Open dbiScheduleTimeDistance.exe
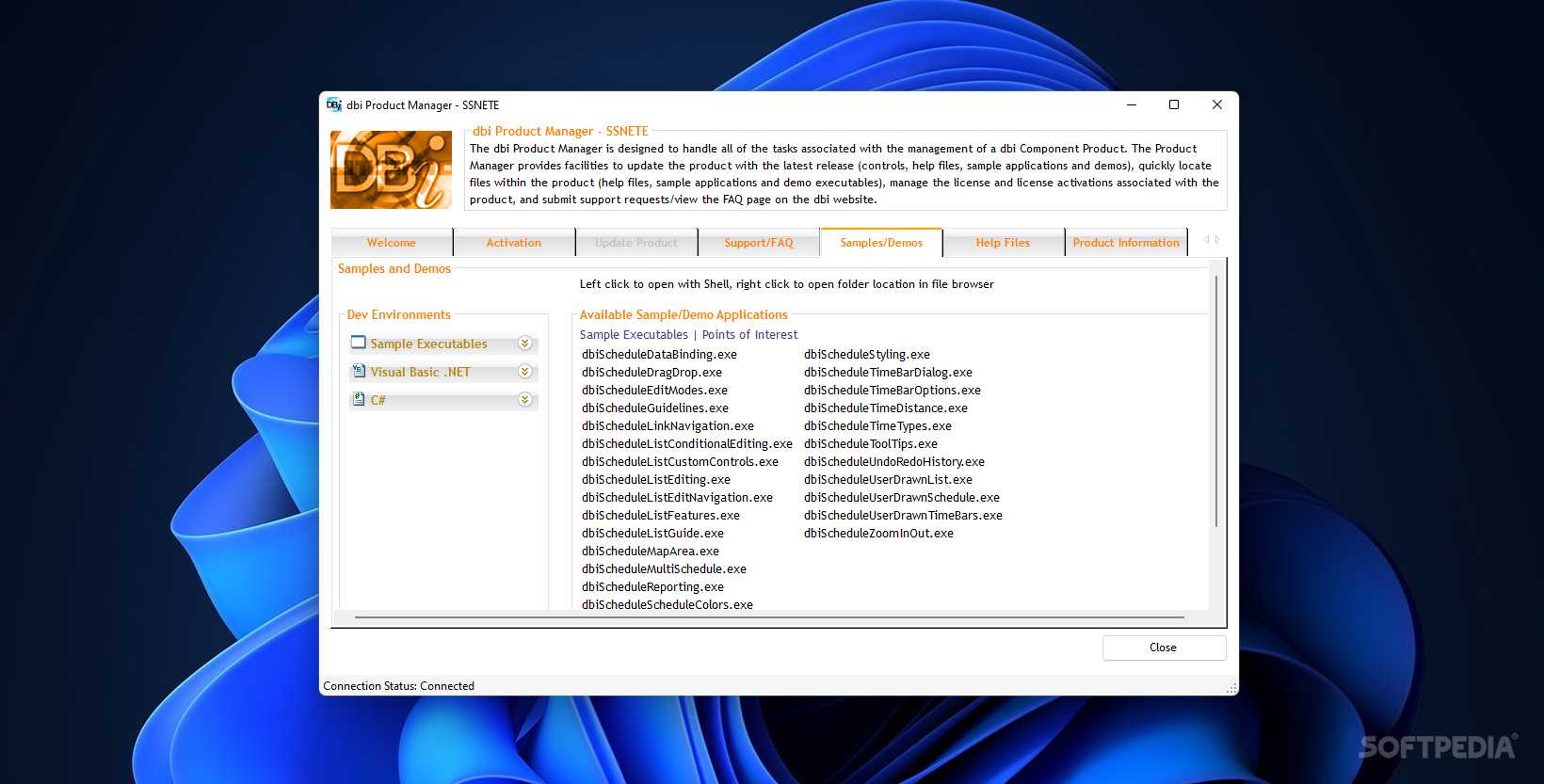This screenshot has width=1544, height=784. point(886,408)
